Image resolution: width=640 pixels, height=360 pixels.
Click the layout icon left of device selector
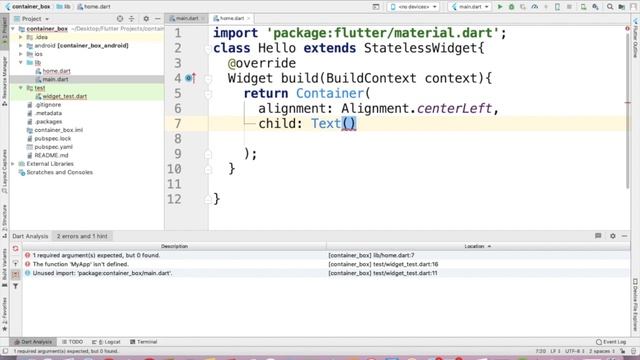[x=376, y=7]
